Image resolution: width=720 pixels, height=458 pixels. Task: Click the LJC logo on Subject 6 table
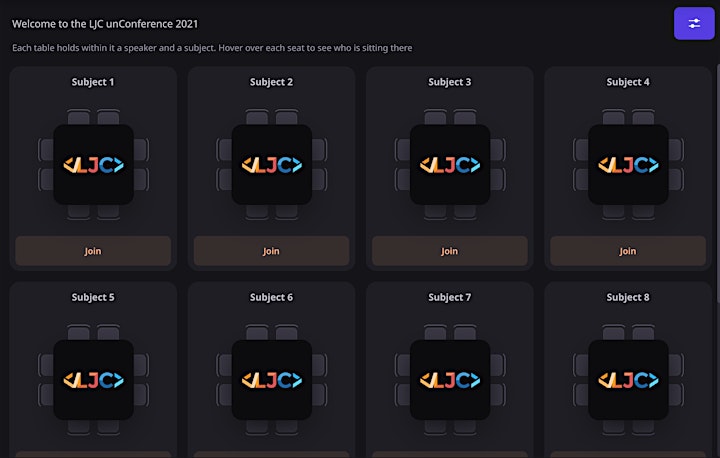click(272, 380)
